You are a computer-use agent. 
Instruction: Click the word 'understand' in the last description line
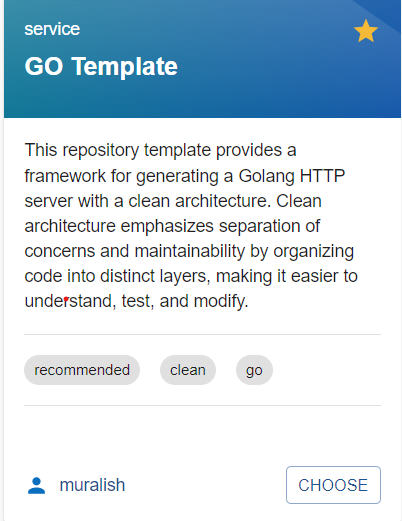[68, 301]
